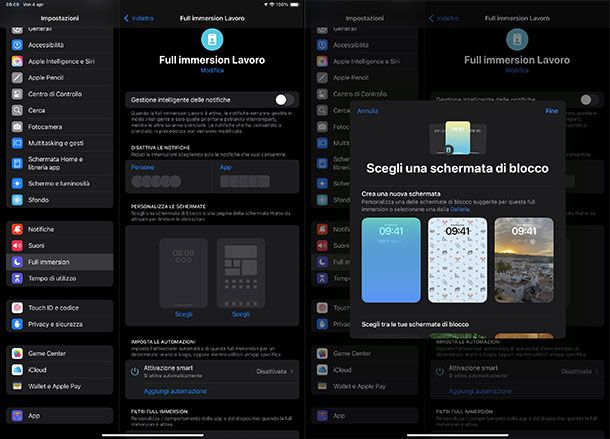This screenshot has width=610, height=439.
Task: Select Game Center in the right screenshot sidebar
Action: coord(365,353)
